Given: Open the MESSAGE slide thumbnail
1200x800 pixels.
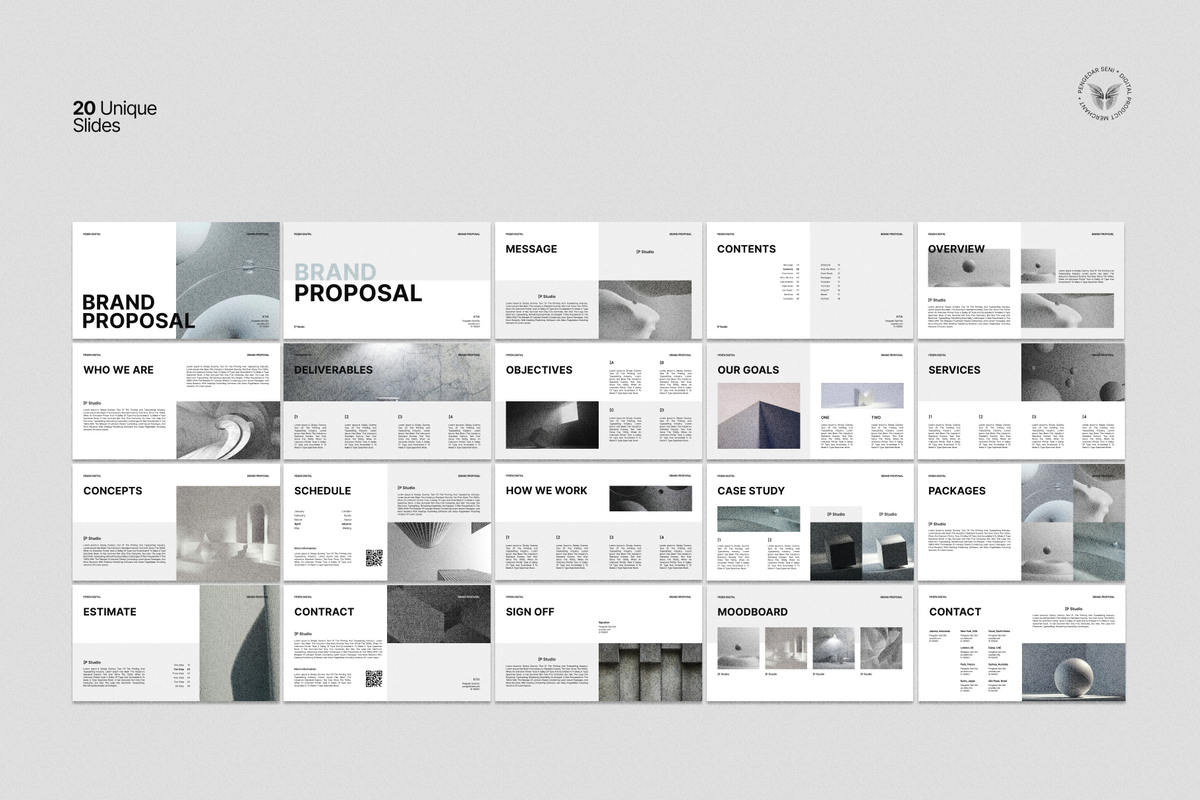Looking at the screenshot, I should 599,281.
